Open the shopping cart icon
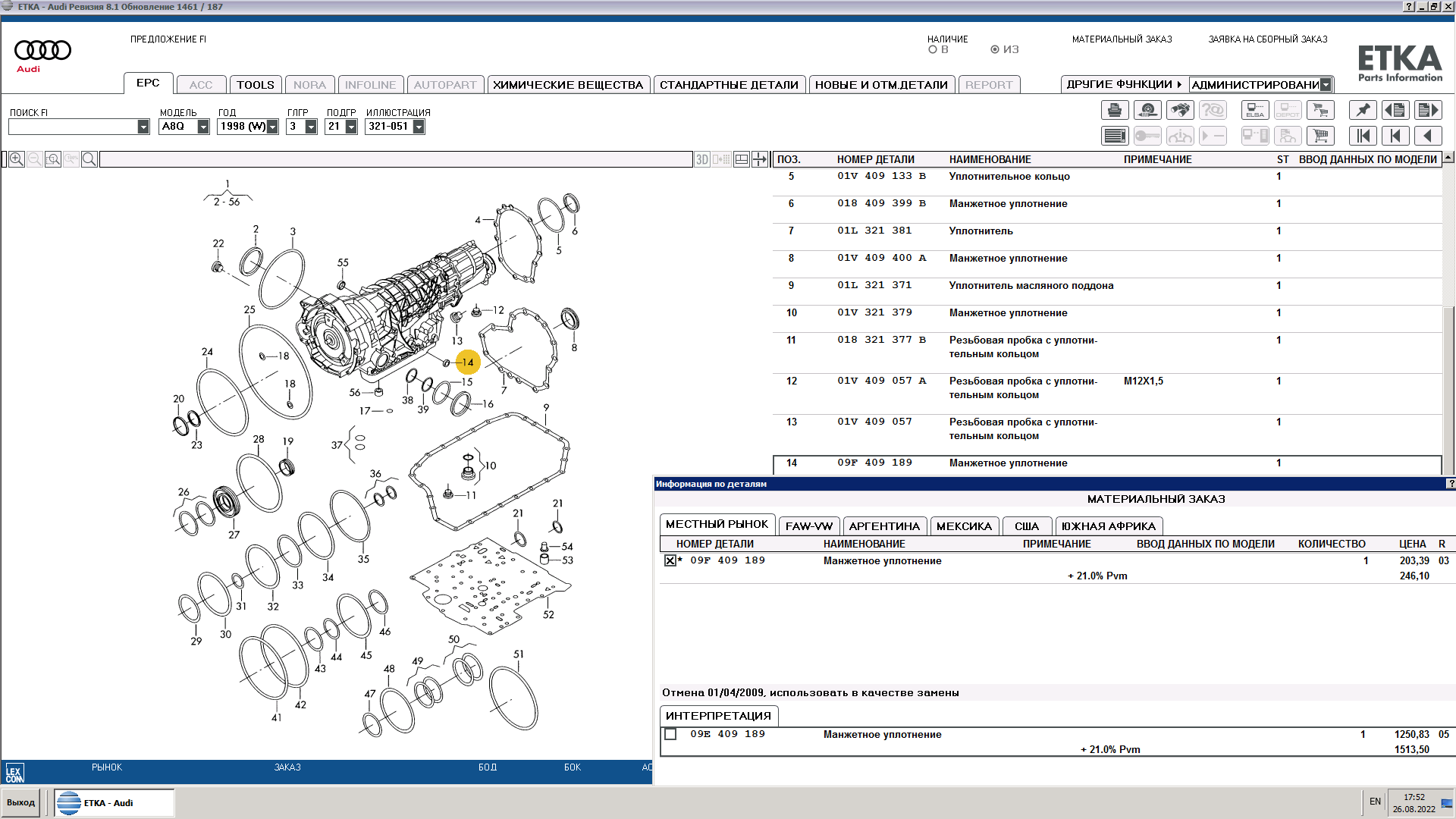This screenshot has width=1456, height=819. click(1320, 136)
